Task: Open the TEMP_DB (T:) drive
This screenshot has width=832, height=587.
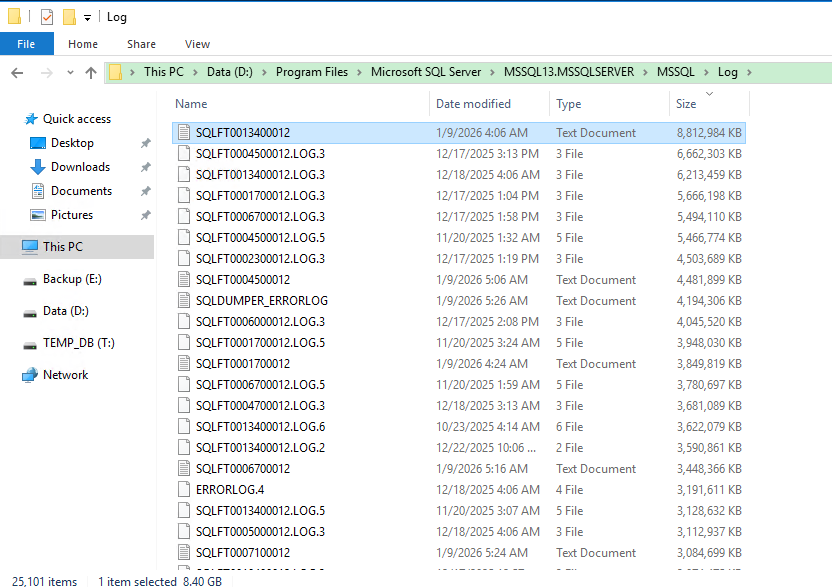Action: tap(78, 343)
